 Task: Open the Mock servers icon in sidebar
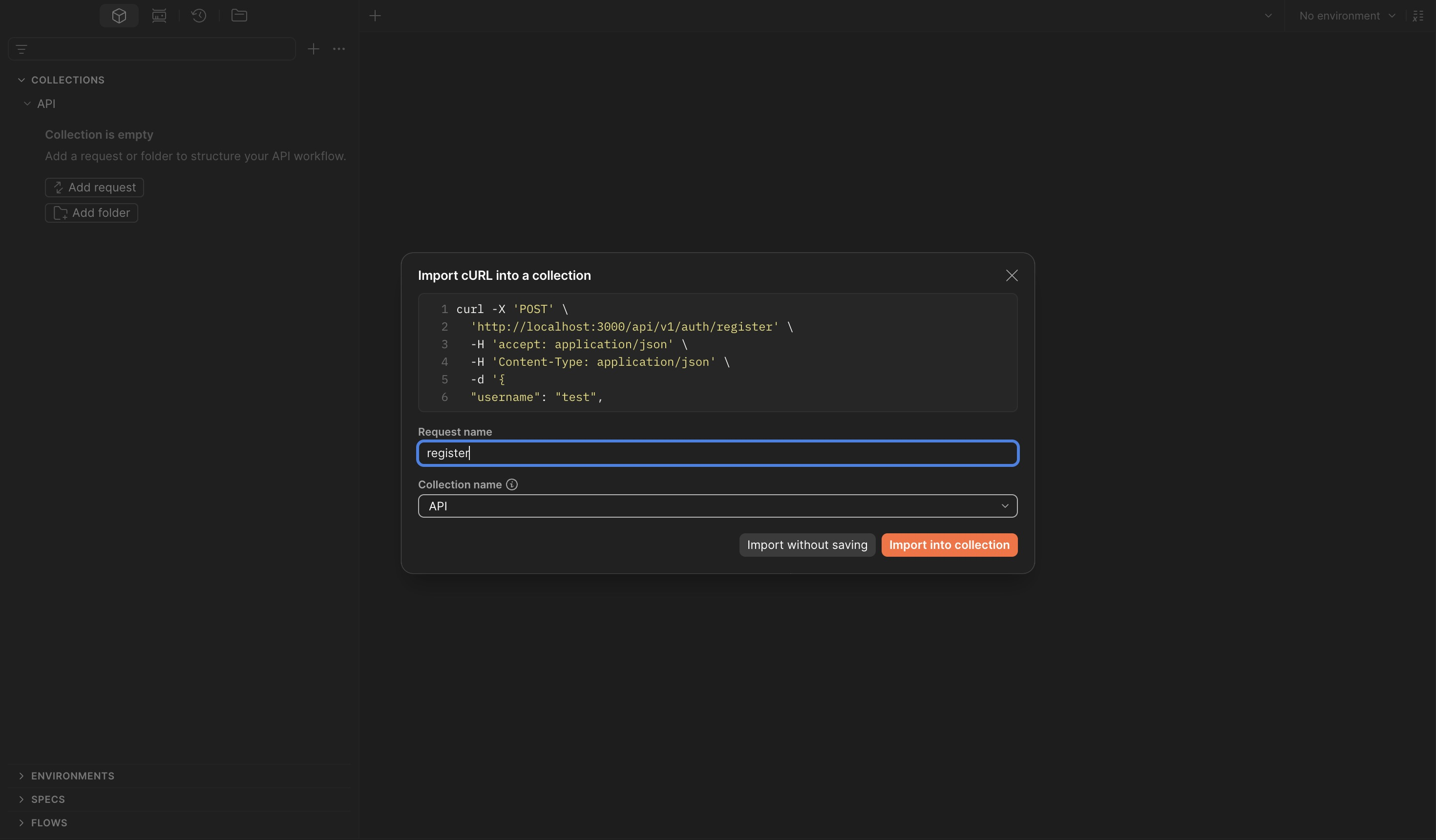(x=159, y=16)
